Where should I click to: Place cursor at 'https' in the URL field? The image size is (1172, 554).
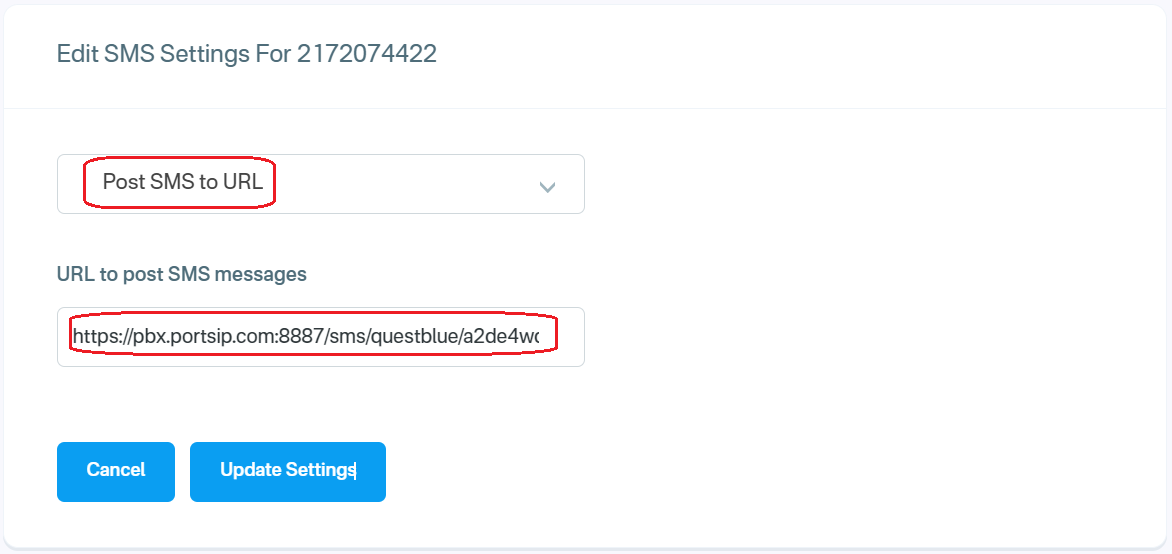pyautogui.click(x=92, y=337)
